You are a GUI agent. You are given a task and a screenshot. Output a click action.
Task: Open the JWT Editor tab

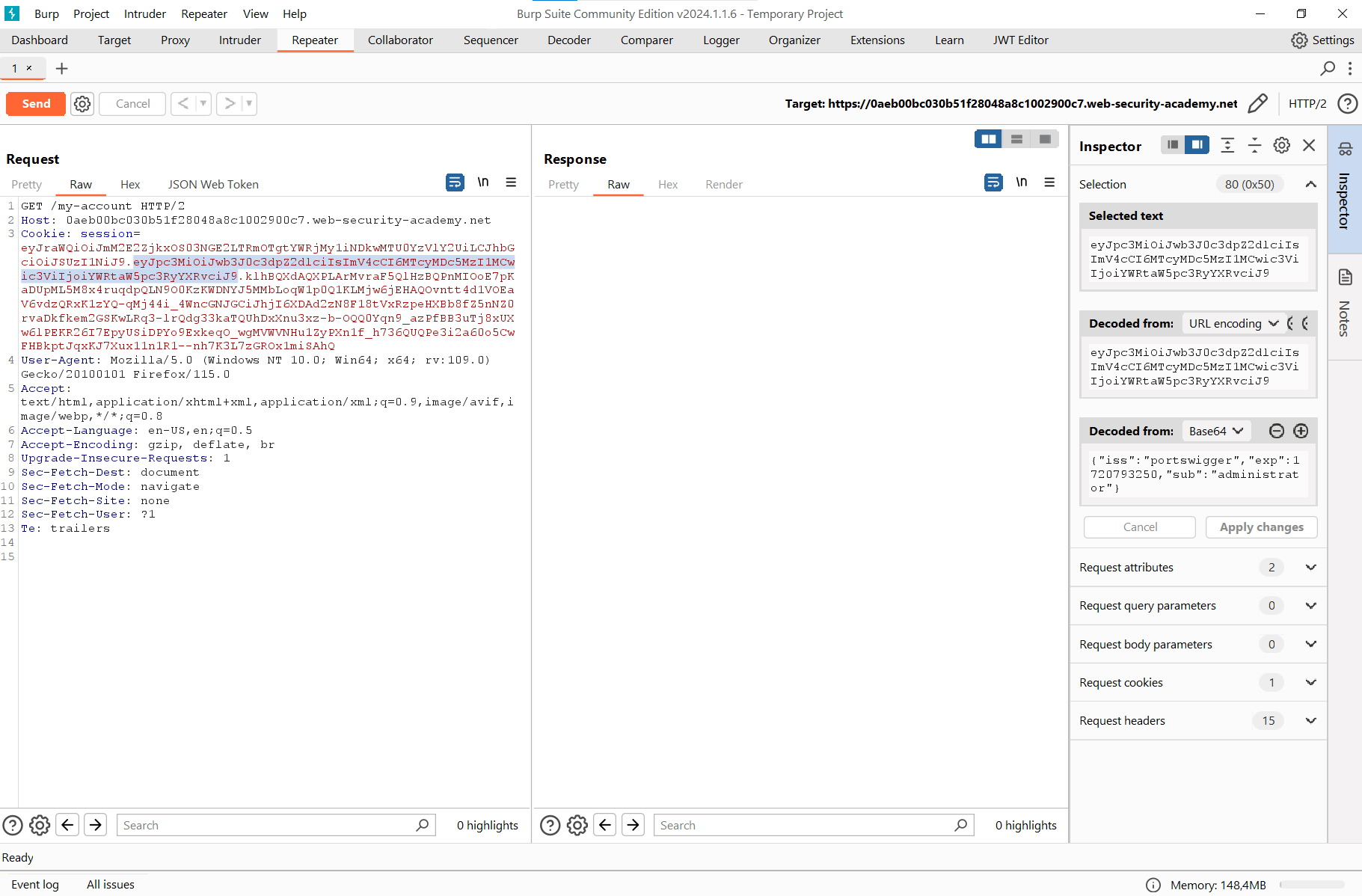click(x=1021, y=40)
